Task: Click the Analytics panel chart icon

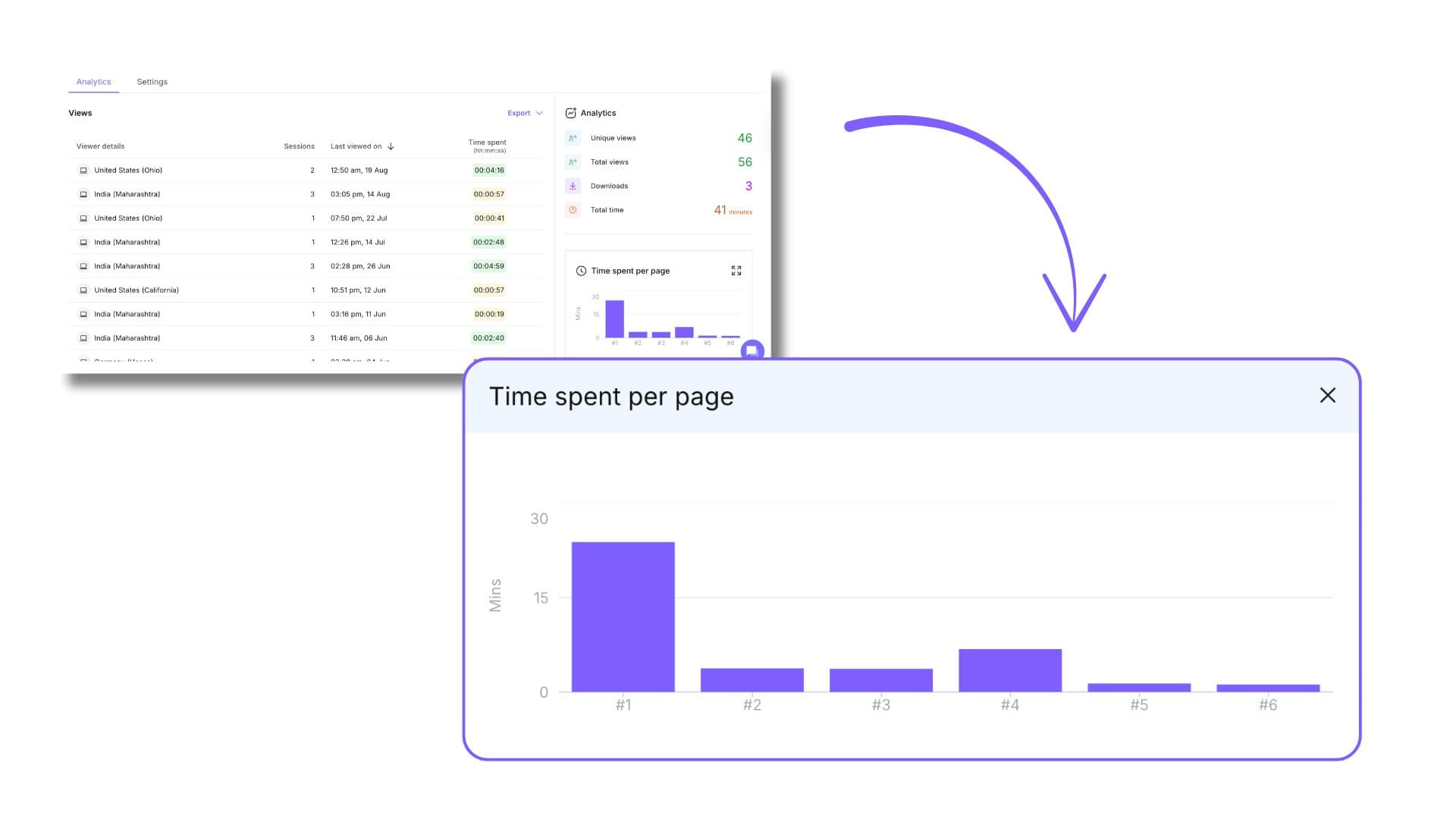Action: pyautogui.click(x=573, y=112)
